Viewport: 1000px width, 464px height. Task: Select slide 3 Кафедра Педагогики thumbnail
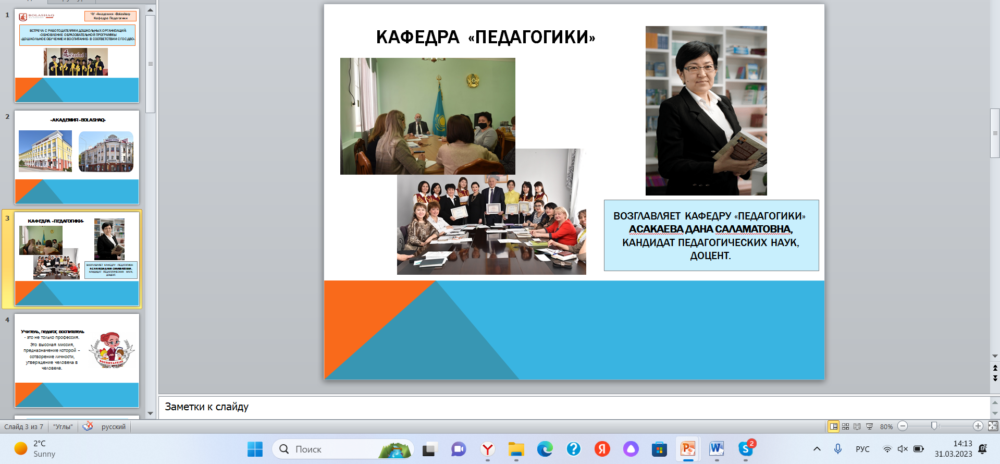point(77,259)
